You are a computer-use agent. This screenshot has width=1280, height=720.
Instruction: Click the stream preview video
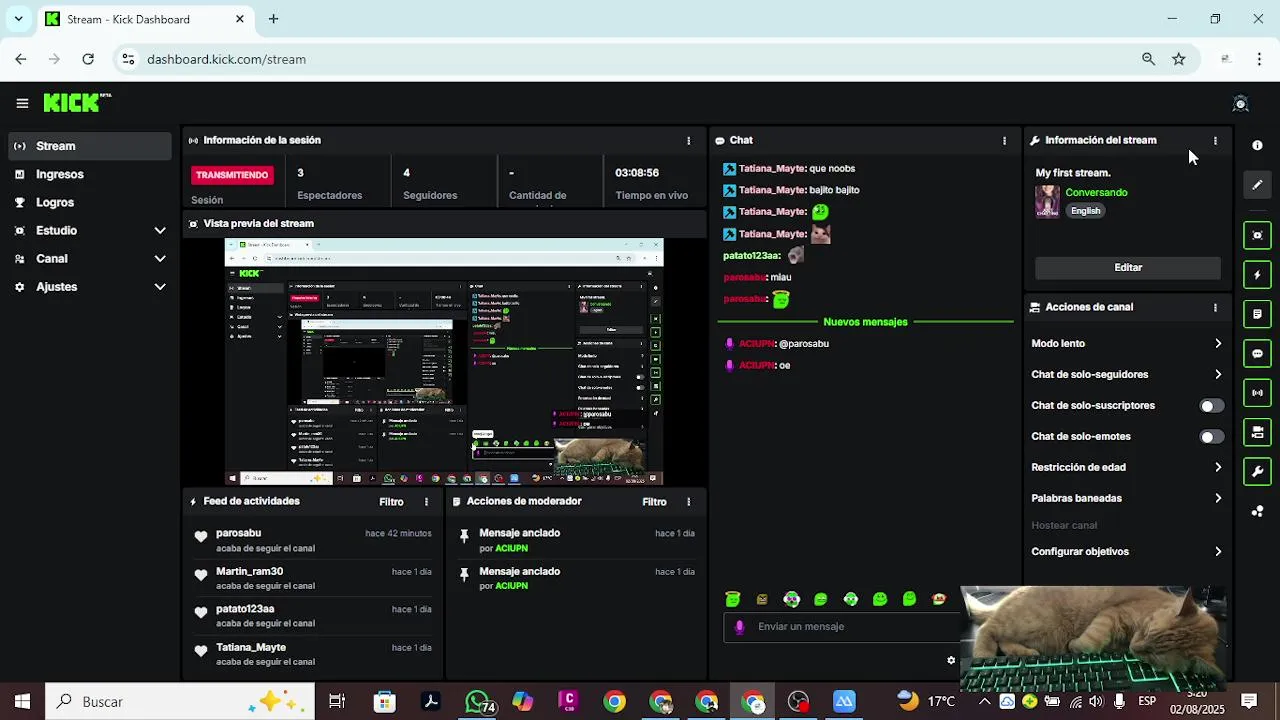(444, 361)
